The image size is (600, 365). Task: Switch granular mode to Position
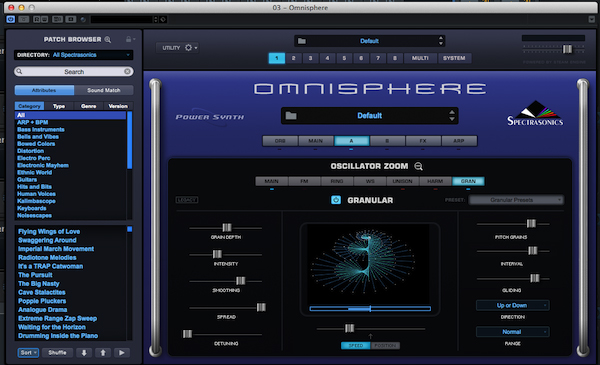click(x=385, y=345)
